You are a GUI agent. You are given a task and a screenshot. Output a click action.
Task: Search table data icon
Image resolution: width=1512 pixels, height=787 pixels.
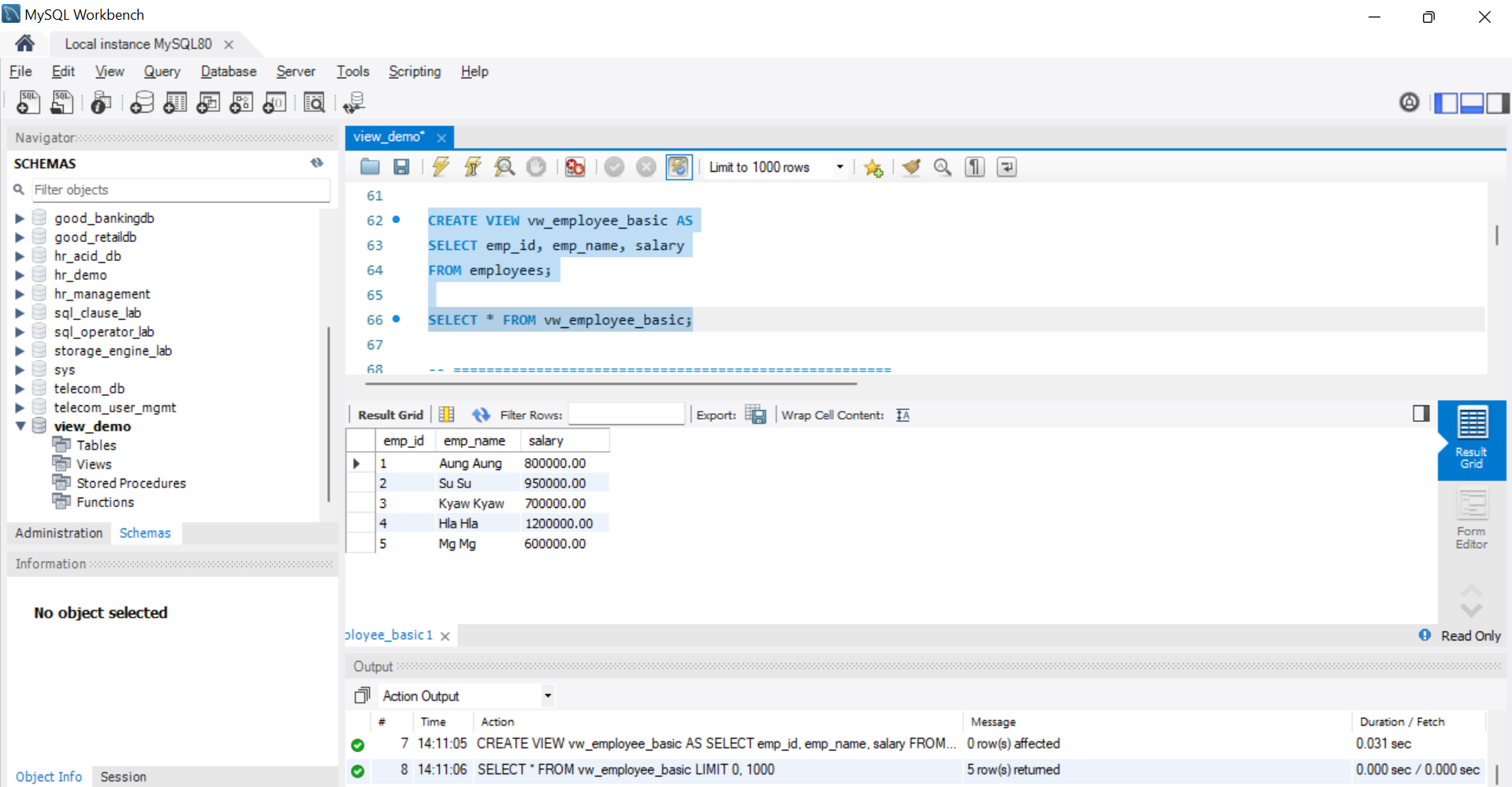[314, 102]
